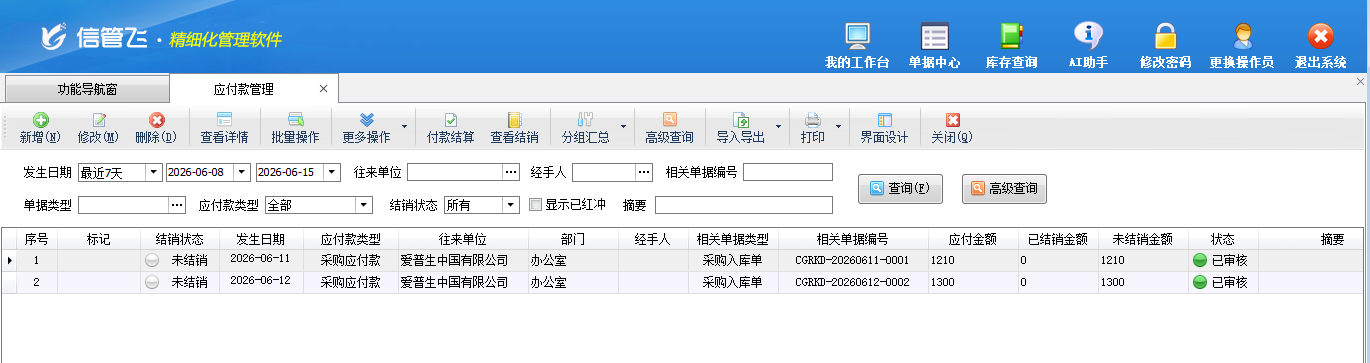Toggle 显示已红冲 checkbox
The height and width of the screenshot is (363, 1370).
[x=536, y=205]
